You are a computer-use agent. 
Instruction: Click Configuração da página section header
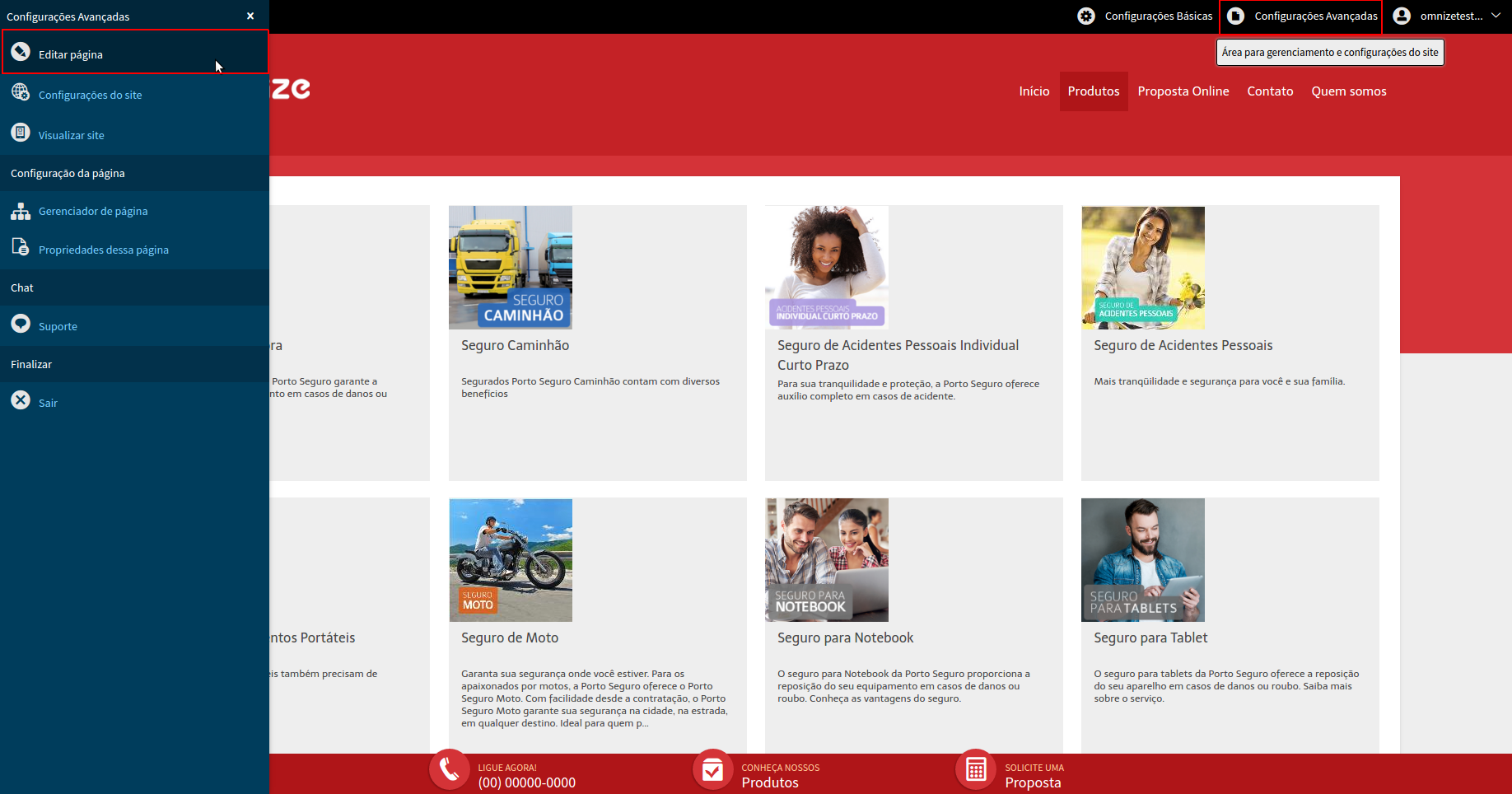68,173
